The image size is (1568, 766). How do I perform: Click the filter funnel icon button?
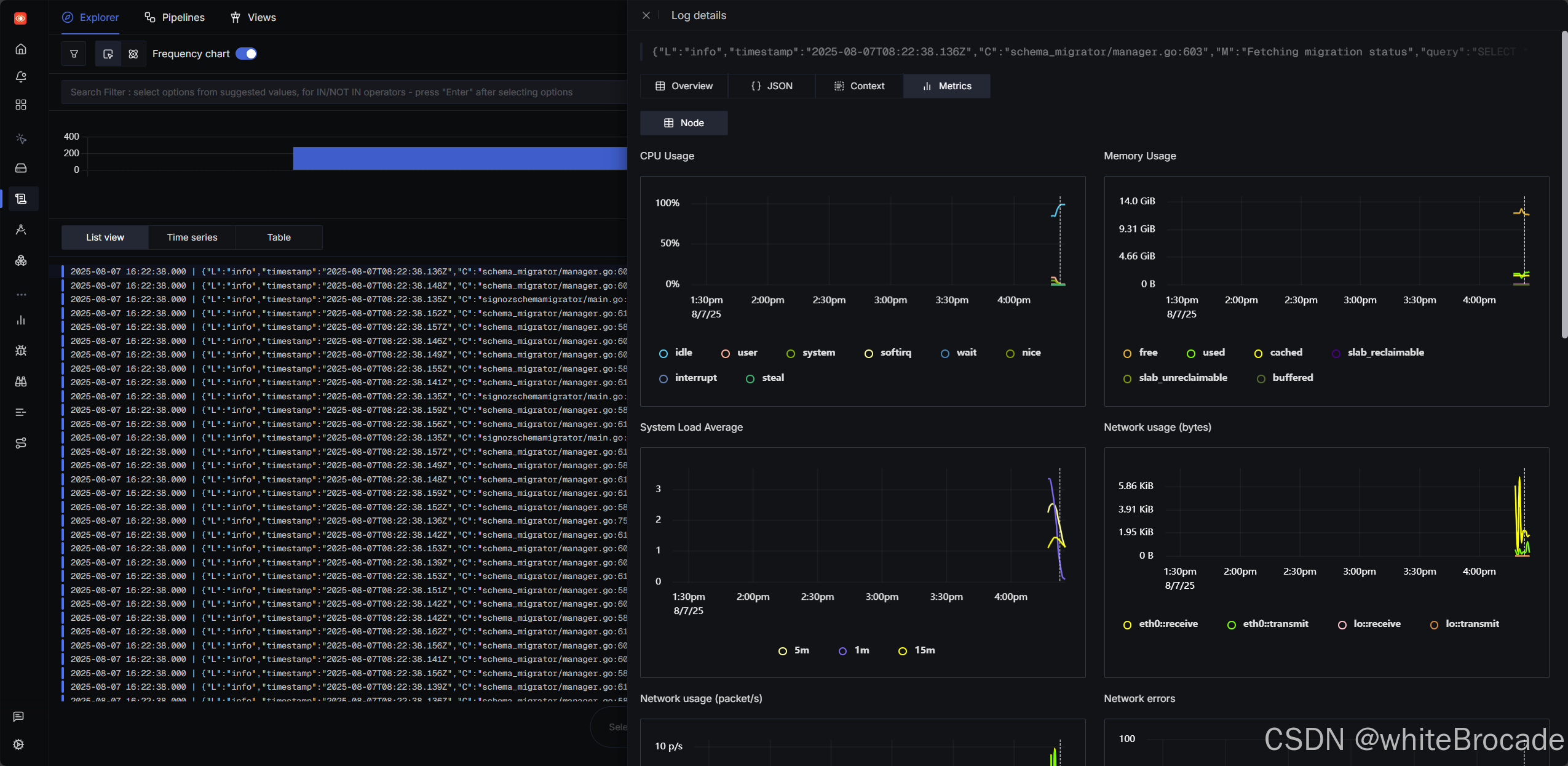coord(74,54)
